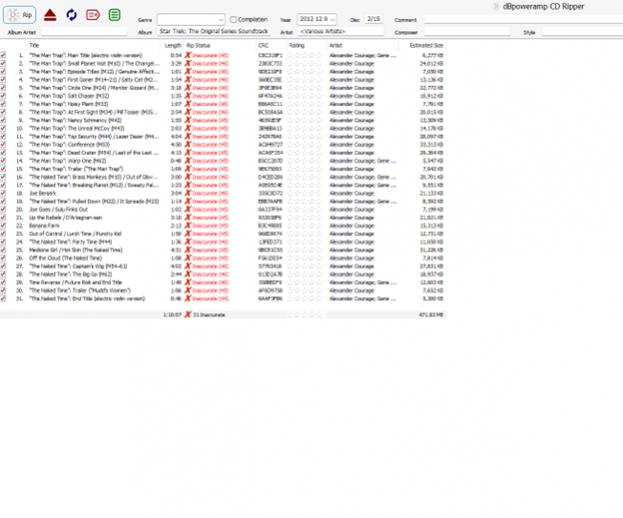623x518 pixels.
Task: Open the green options list icon
Action: point(115,15)
